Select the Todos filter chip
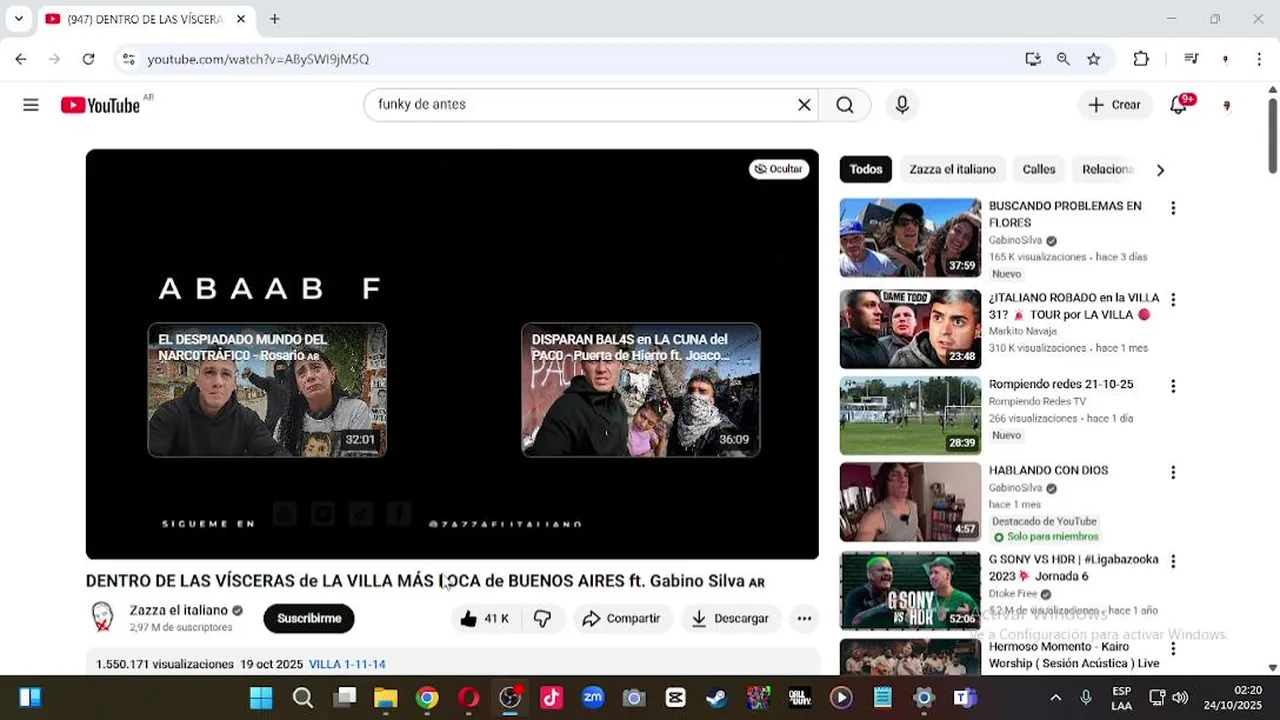The height and width of the screenshot is (720, 1280). pos(866,169)
